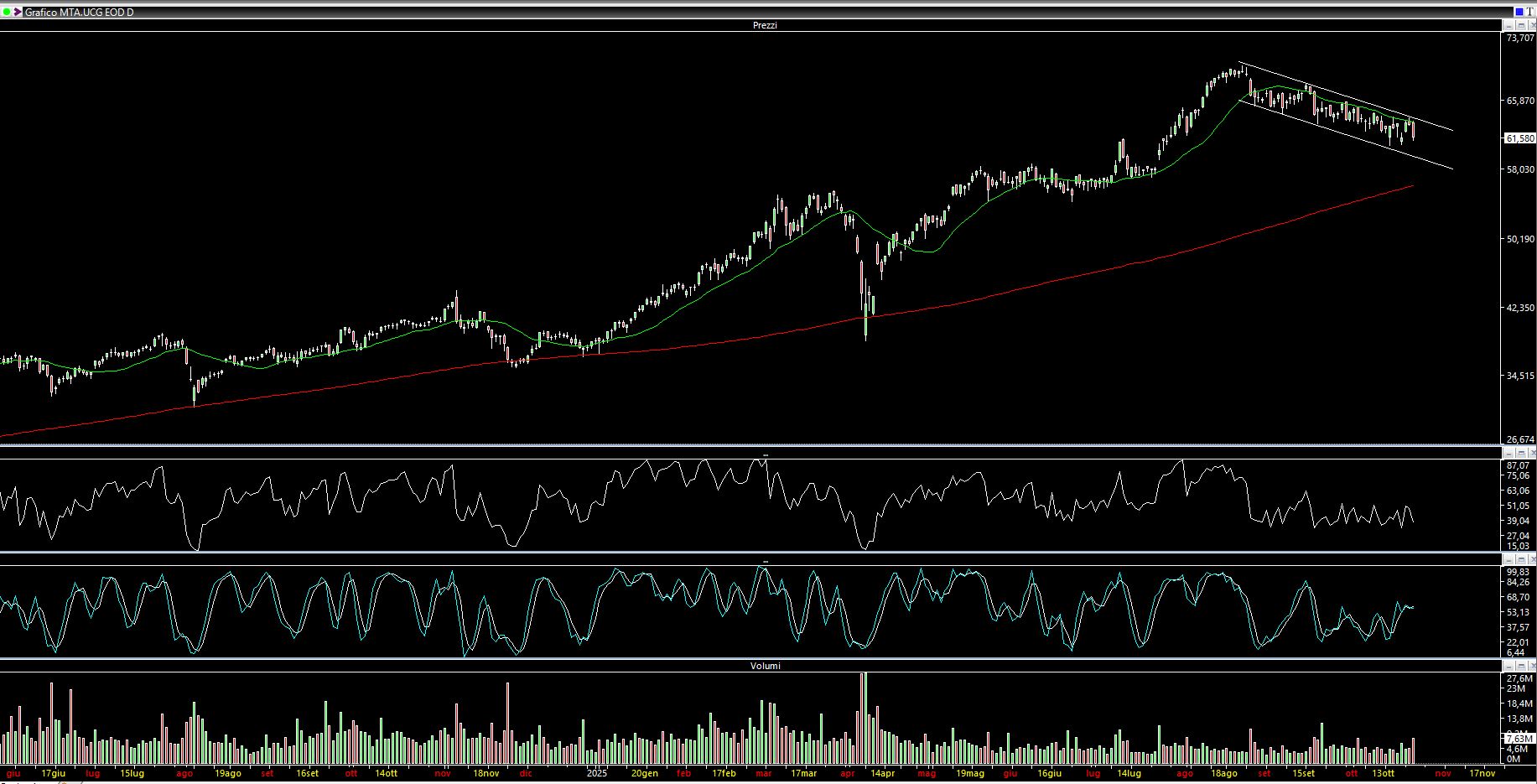1537x784 pixels.
Task: Click the 50,190 price axis label
Action: 1520,239
